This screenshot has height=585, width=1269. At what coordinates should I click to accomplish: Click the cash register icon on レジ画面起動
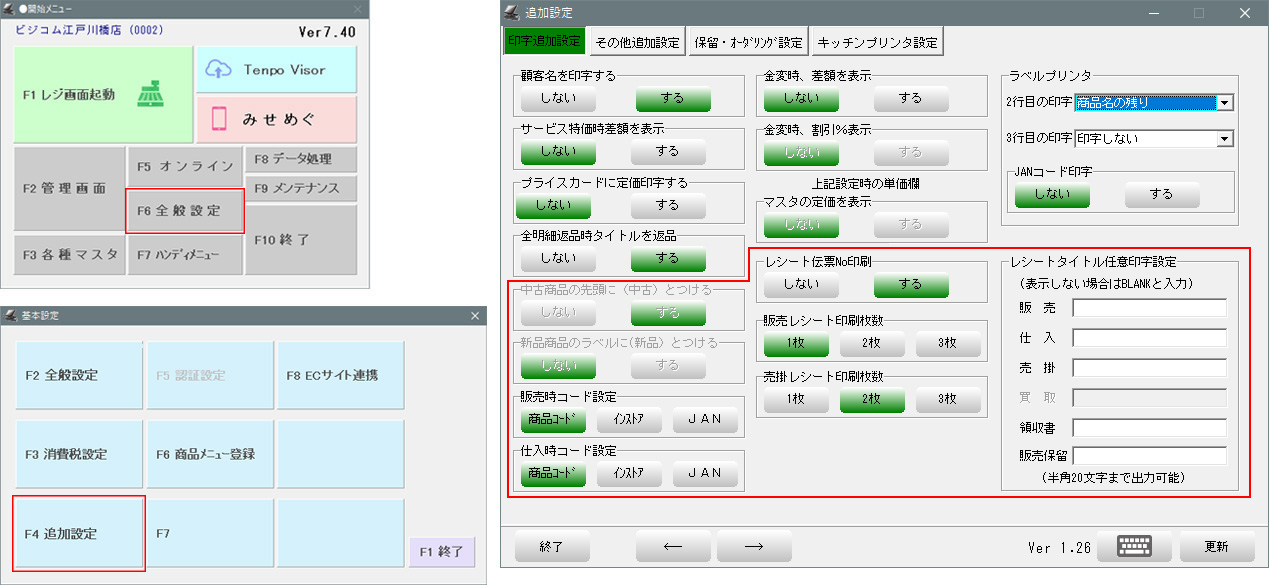coord(150,94)
